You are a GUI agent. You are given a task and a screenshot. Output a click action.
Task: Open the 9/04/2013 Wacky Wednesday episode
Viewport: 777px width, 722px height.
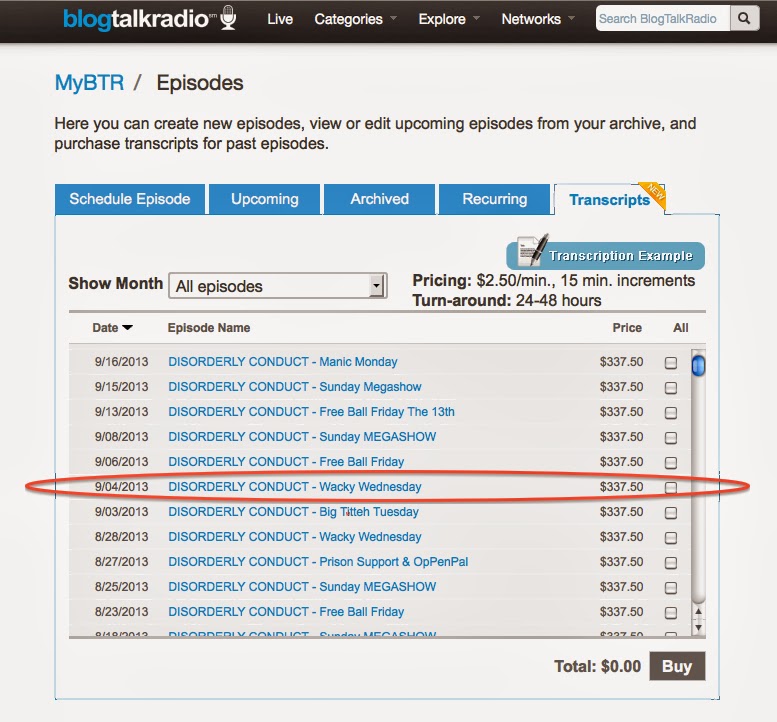295,487
